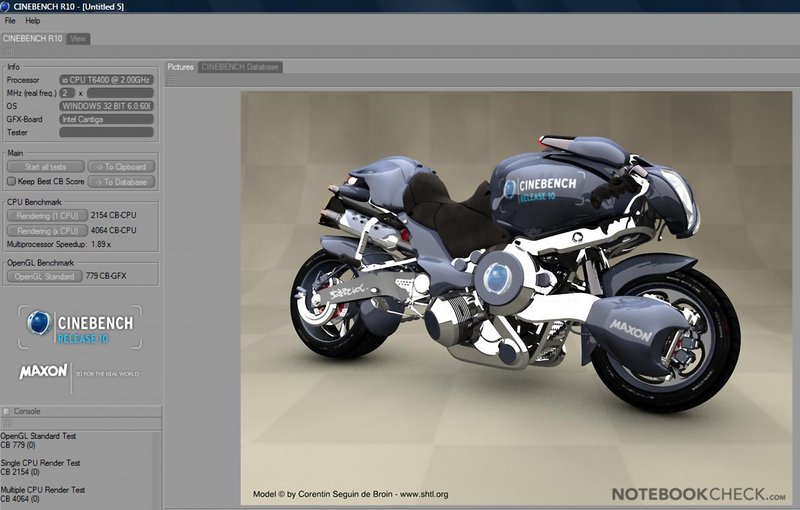Enable Keep Best CB Score checkbox

(x=11, y=182)
